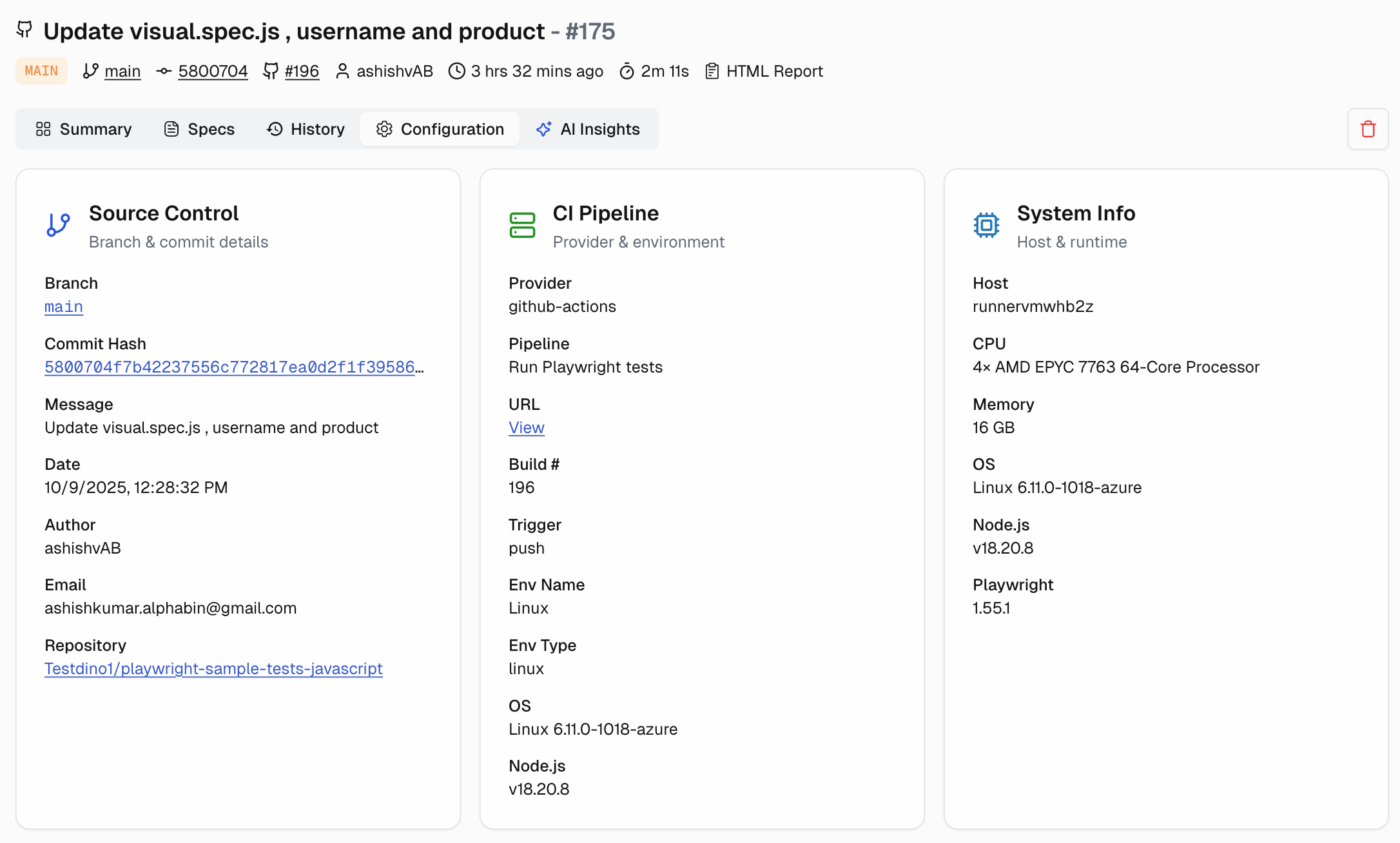Screen dimensions: 1400x843
Task: Click the Source Control branch icon
Action: pos(58,225)
